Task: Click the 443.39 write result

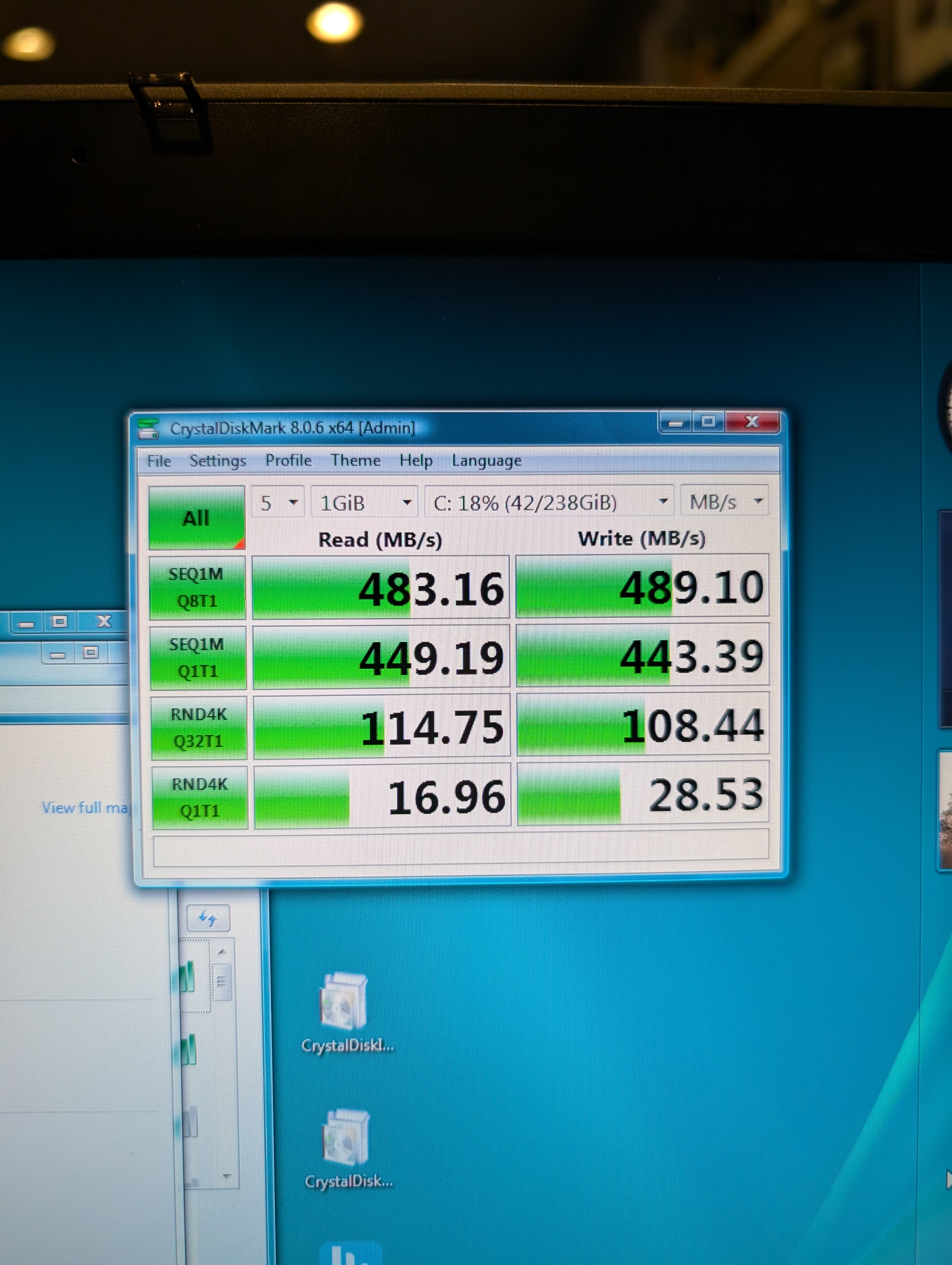Action: [x=642, y=655]
